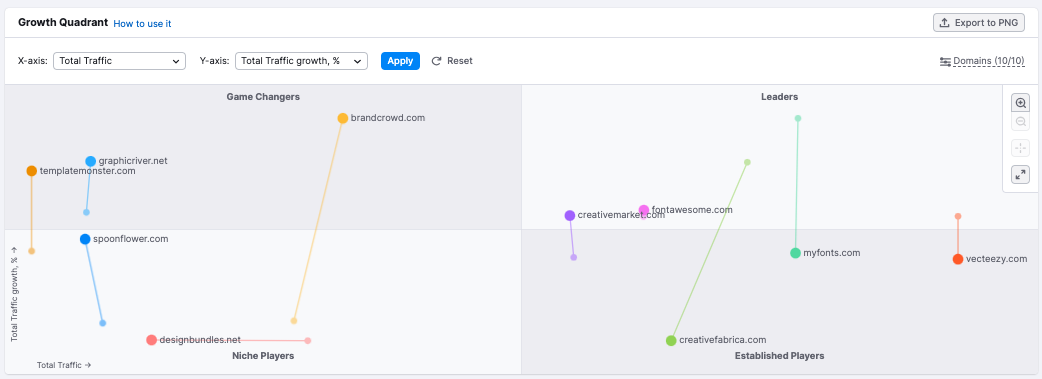Click the sliders icon beside Domains
Viewport: 1042px width, 379px height.
click(x=945, y=62)
